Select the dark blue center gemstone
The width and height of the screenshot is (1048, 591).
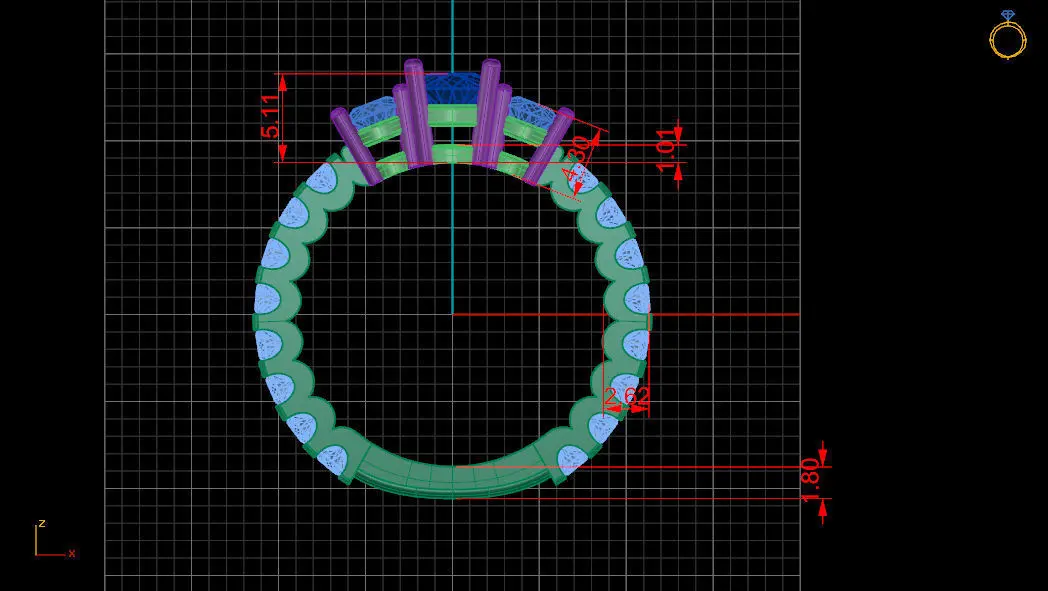(452, 90)
